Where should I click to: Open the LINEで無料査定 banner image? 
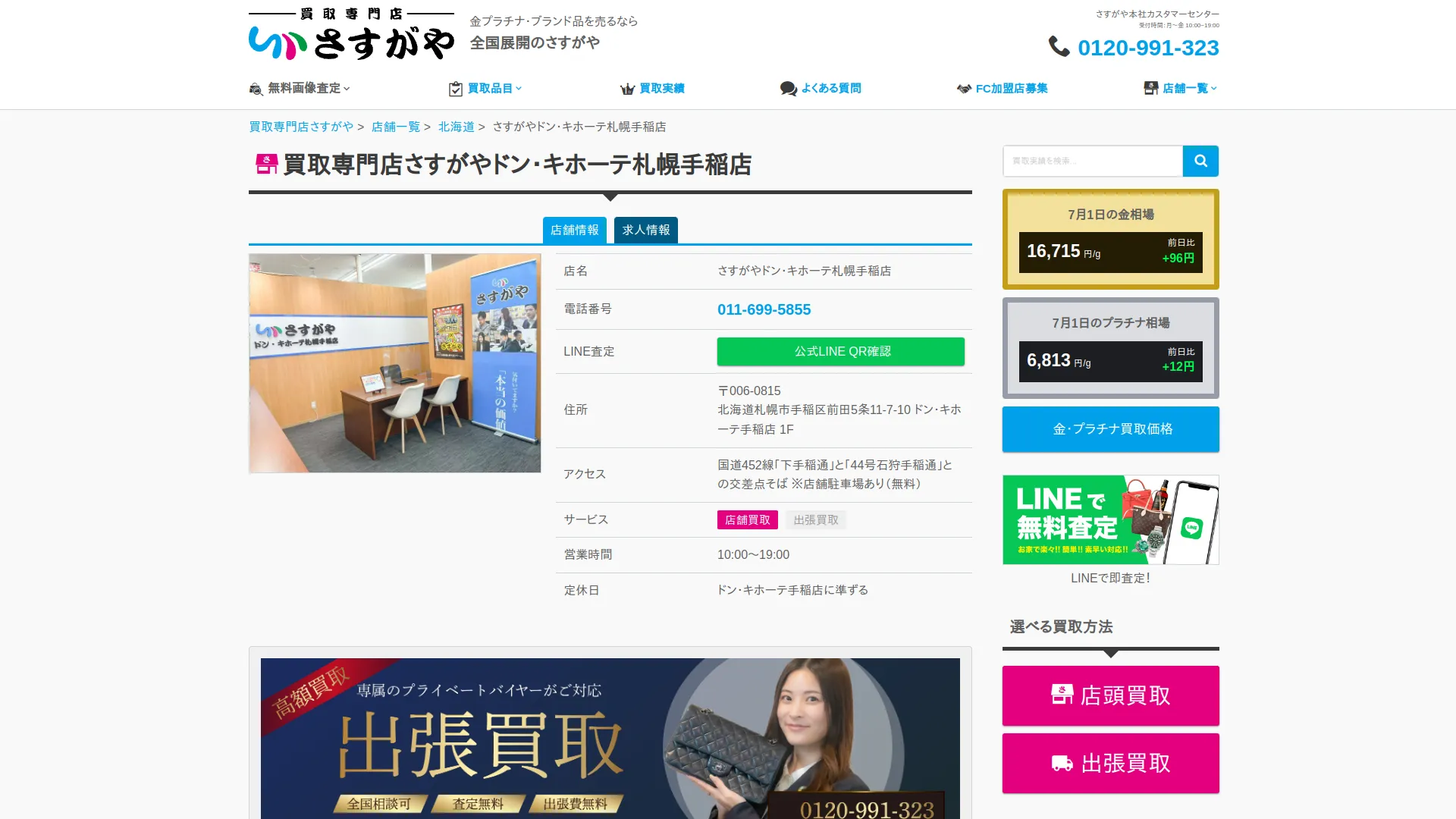pyautogui.click(x=1110, y=519)
